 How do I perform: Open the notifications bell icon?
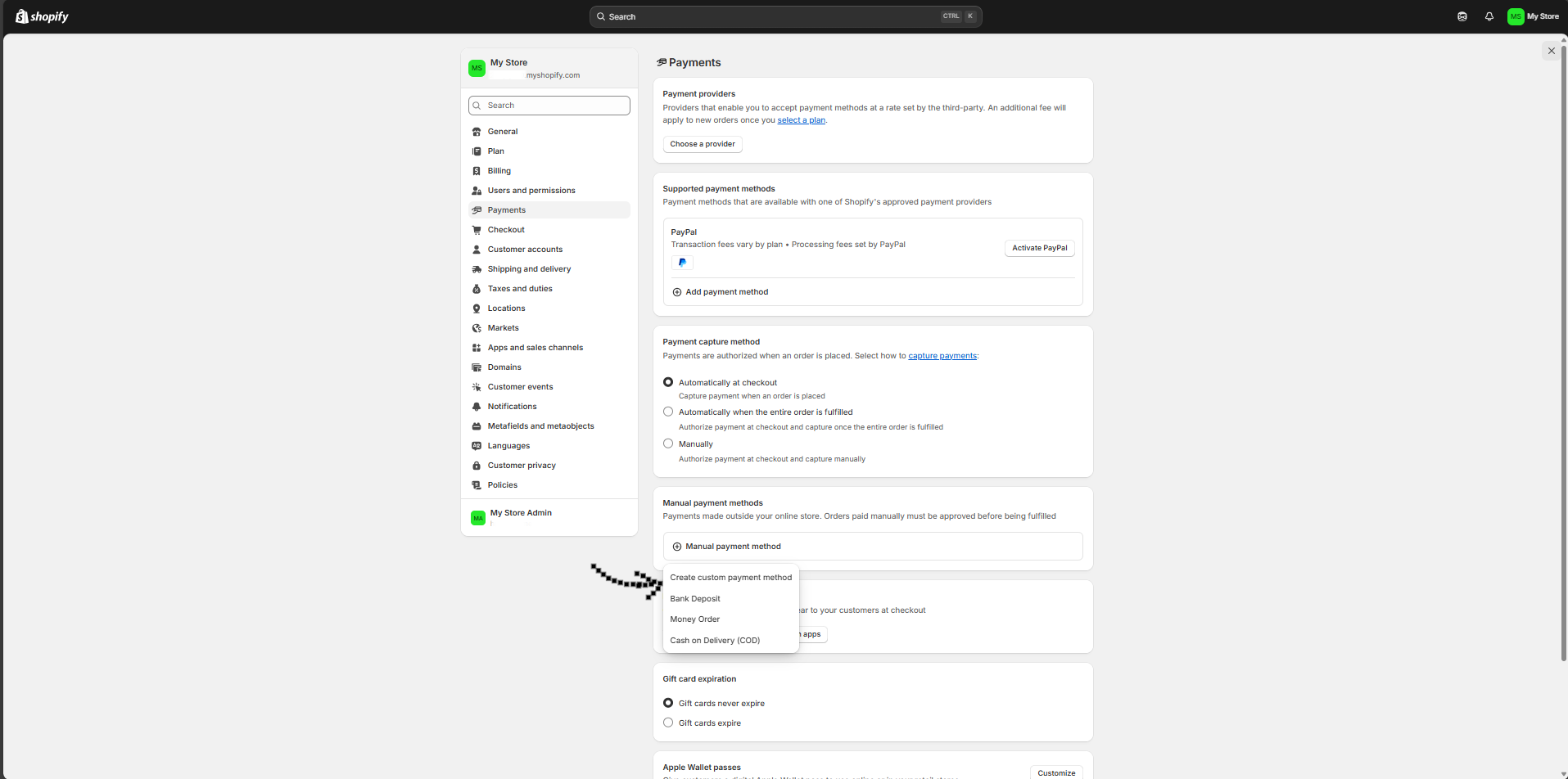[1489, 16]
